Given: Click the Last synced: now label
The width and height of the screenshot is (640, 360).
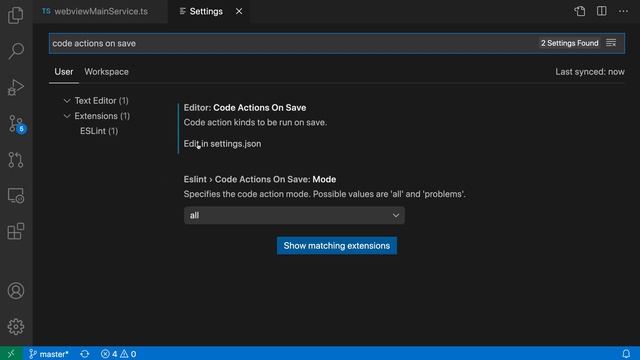Looking at the screenshot, I should pyautogui.click(x=590, y=72).
